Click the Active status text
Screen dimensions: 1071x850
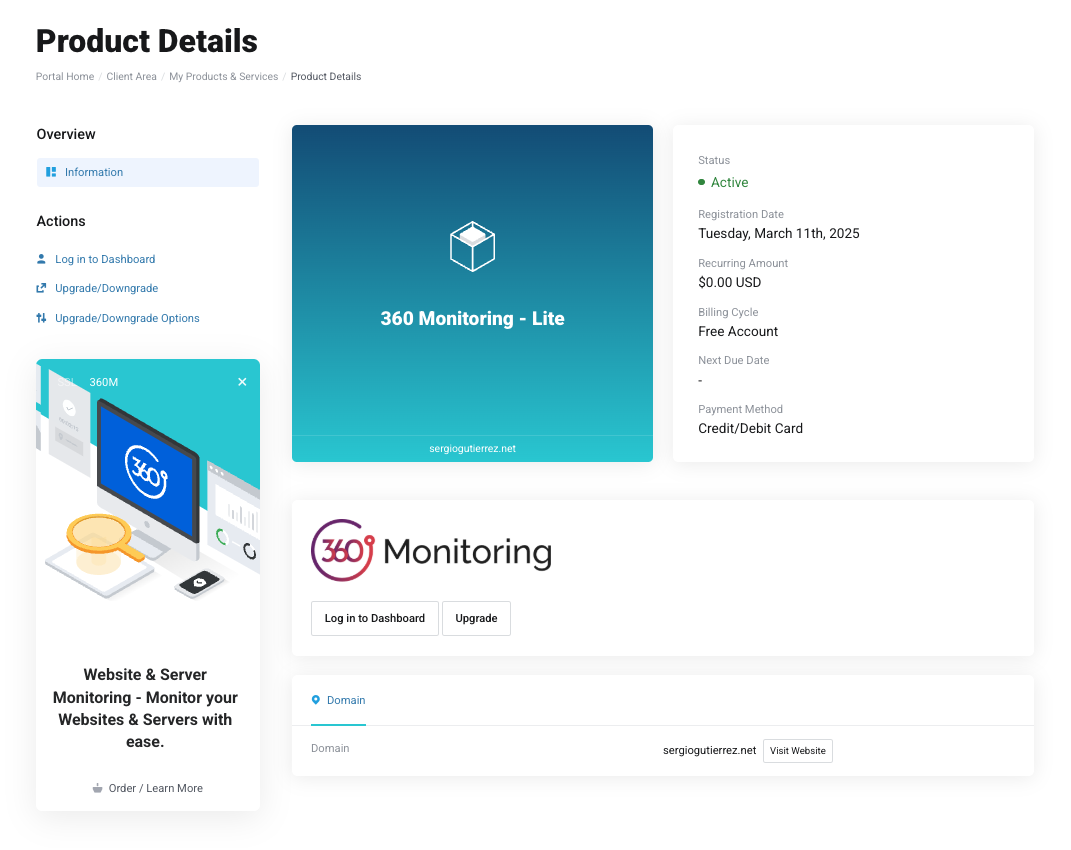pyautogui.click(x=729, y=182)
